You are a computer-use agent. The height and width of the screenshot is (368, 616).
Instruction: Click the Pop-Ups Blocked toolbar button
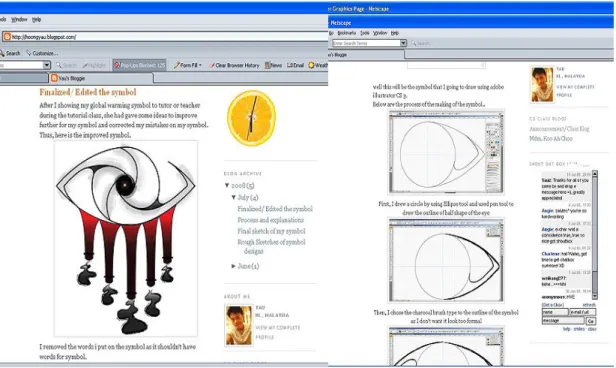[x=139, y=65]
